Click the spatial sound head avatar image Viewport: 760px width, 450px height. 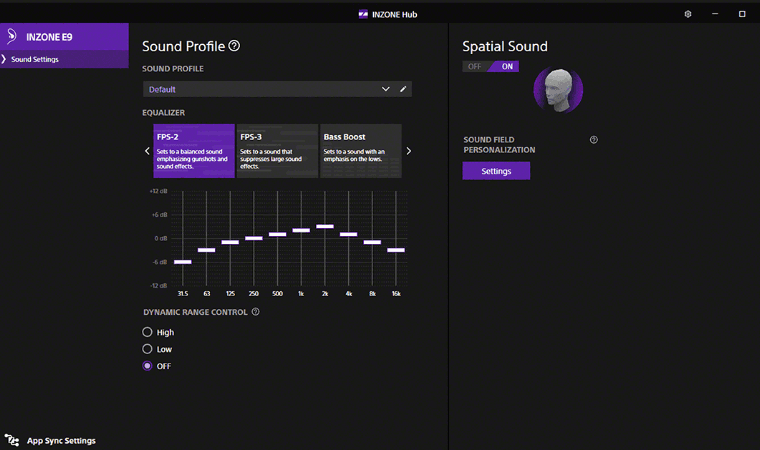(x=558, y=90)
